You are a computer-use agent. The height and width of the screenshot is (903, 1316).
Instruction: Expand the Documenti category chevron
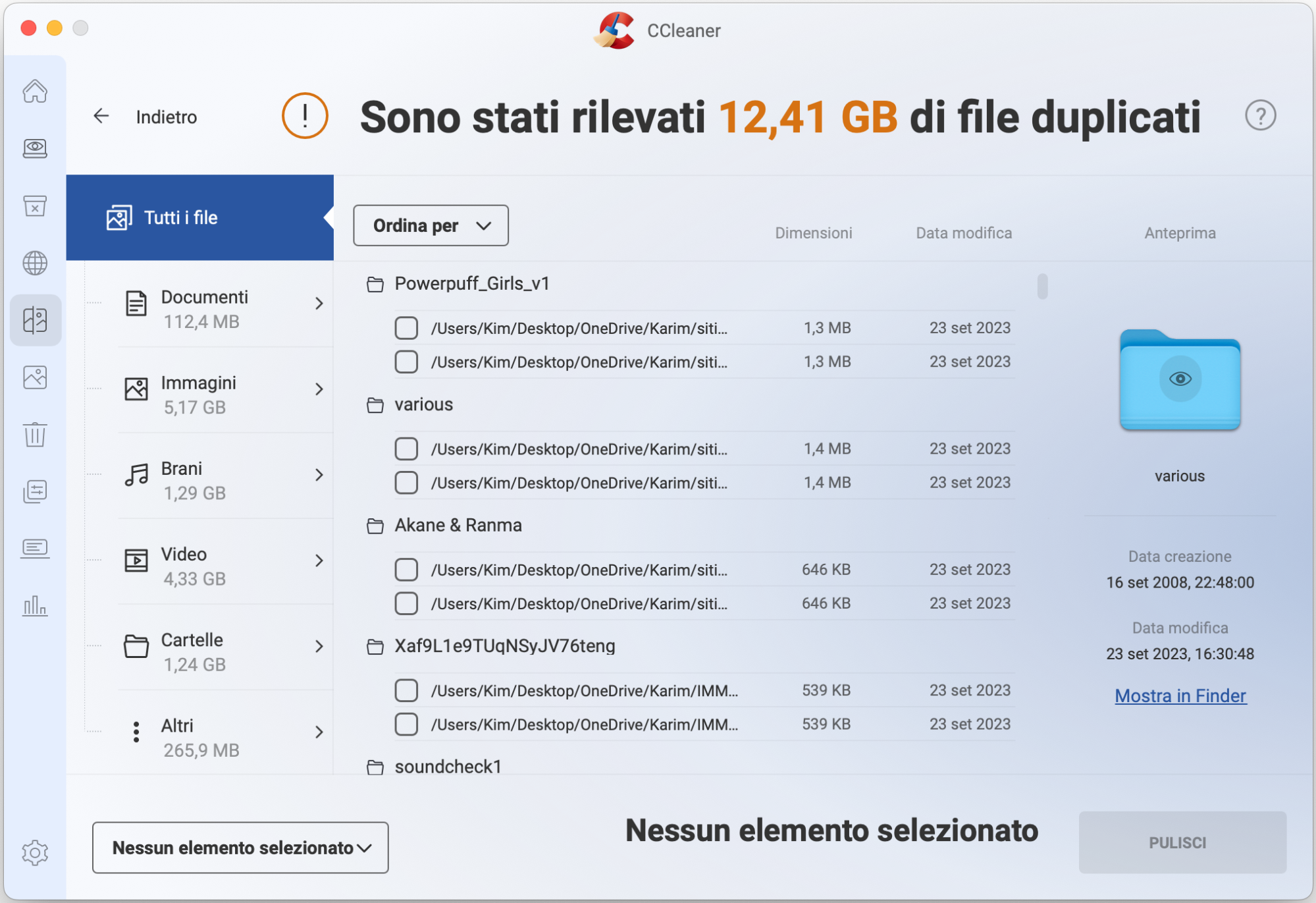[x=319, y=304]
